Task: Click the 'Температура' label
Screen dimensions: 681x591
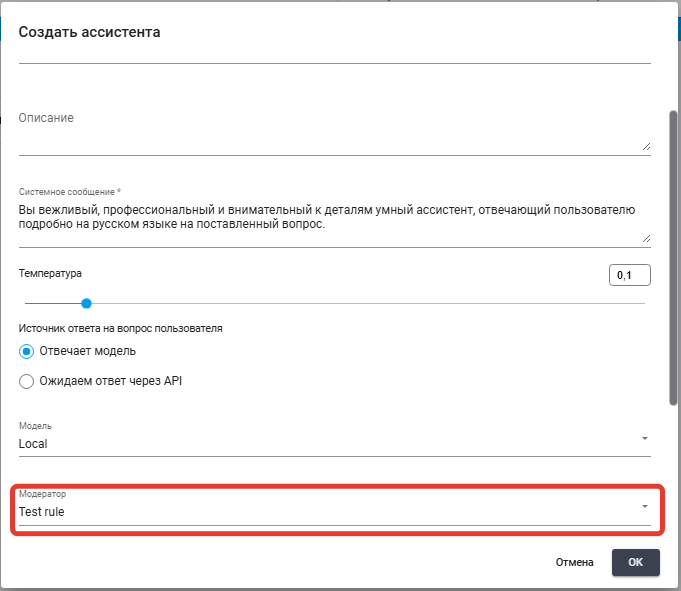Action: (x=50, y=273)
